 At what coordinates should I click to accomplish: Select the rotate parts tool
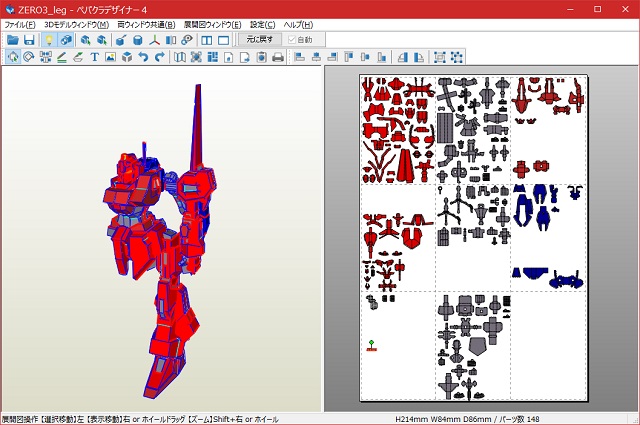(29, 57)
